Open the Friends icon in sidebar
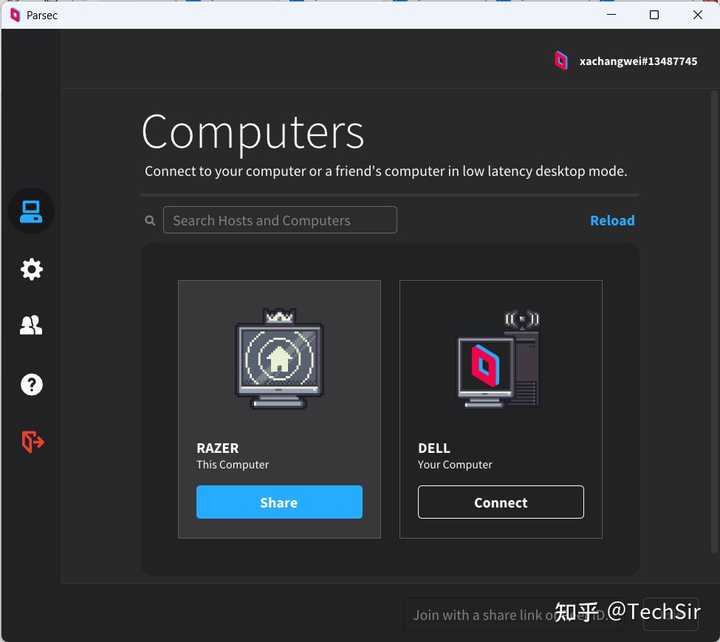The height and width of the screenshot is (642, 720). 31,325
